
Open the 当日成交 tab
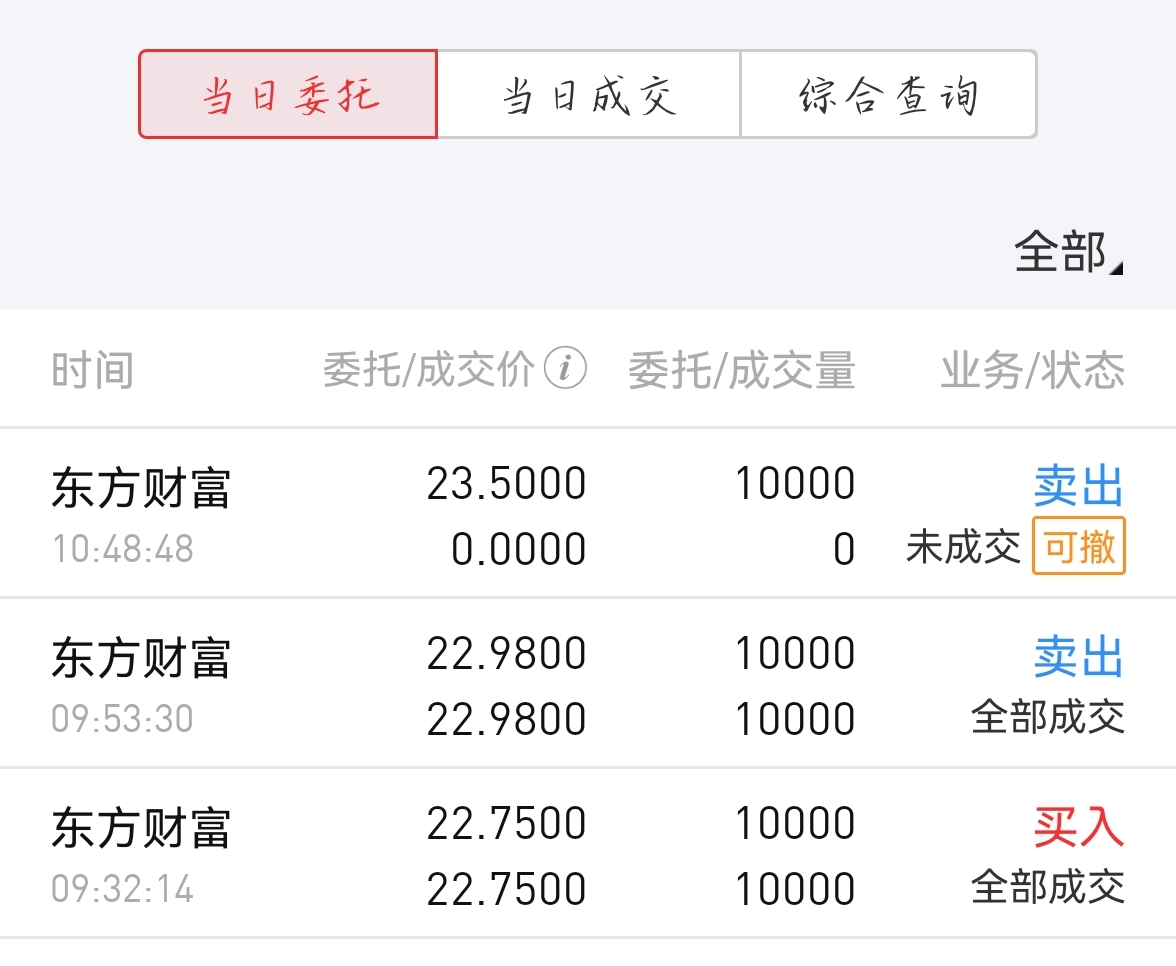click(589, 94)
